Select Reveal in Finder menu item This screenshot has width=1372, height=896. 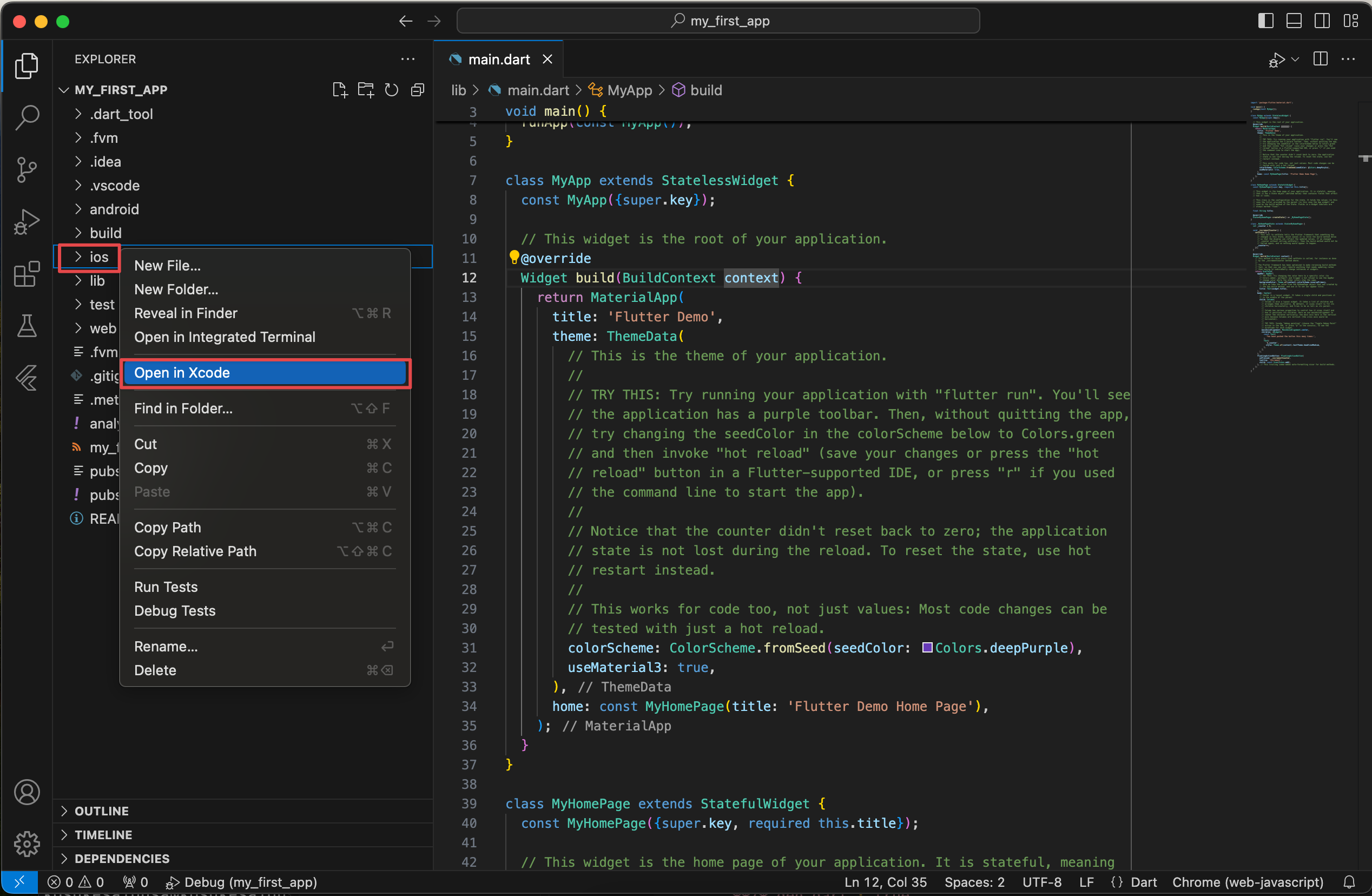pos(265,313)
